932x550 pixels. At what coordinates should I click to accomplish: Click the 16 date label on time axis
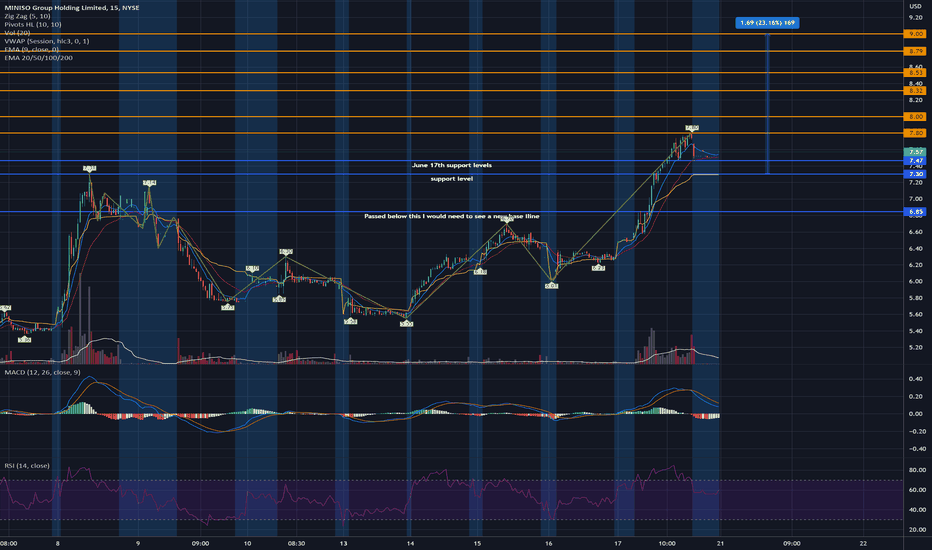(x=549, y=543)
